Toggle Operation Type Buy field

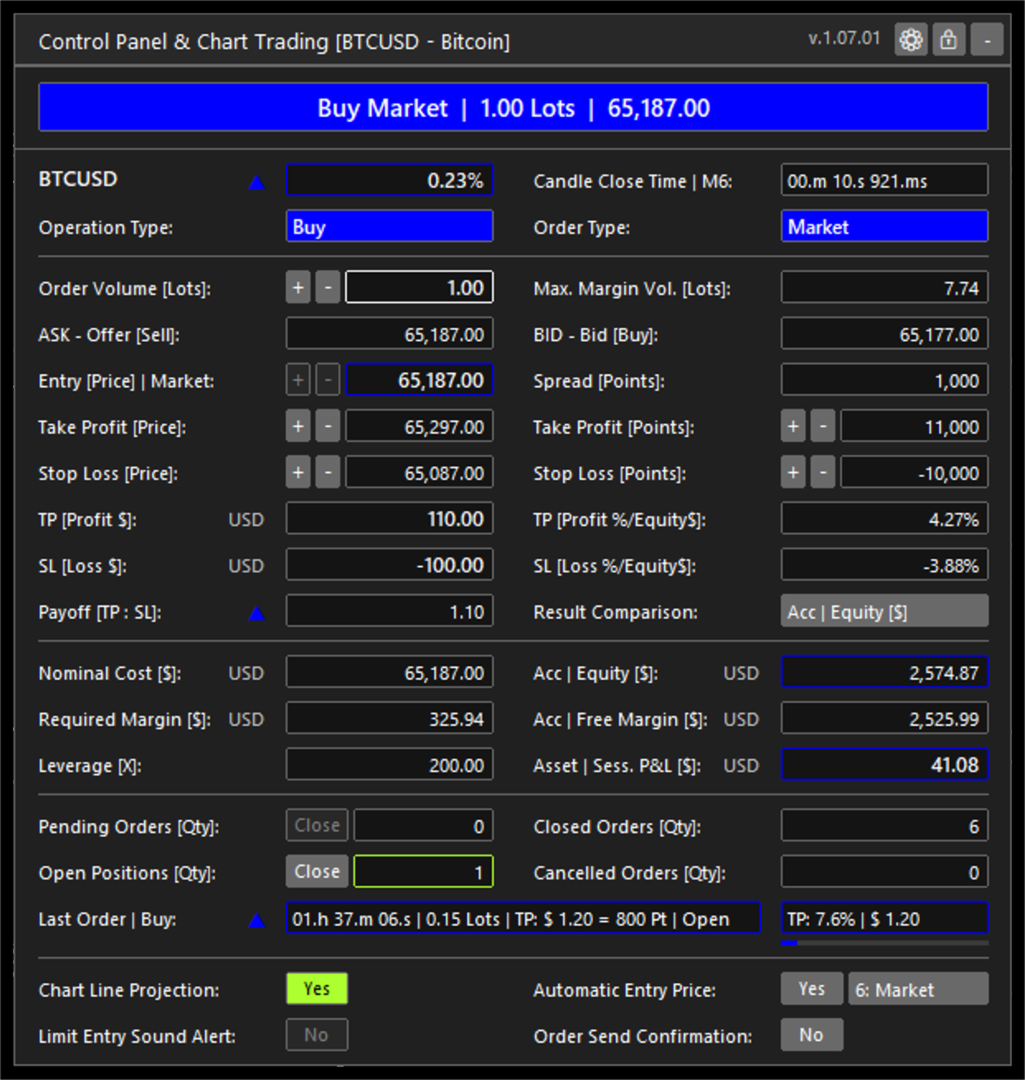pos(389,227)
